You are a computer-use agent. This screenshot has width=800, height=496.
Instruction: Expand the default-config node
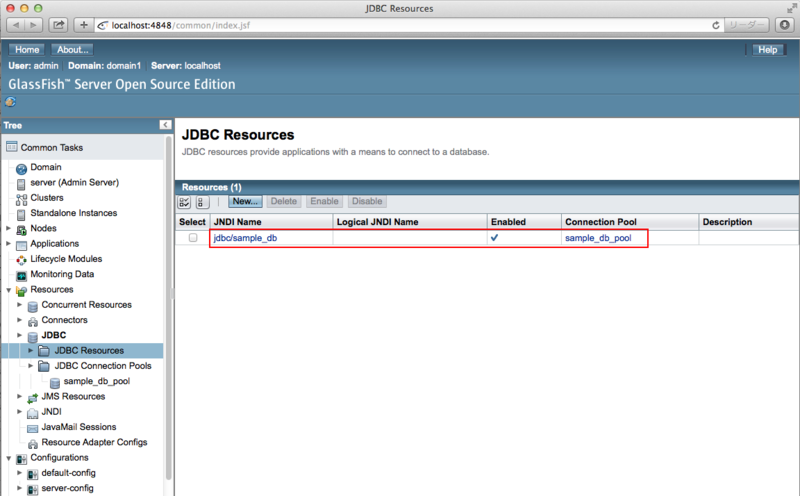[19, 473]
